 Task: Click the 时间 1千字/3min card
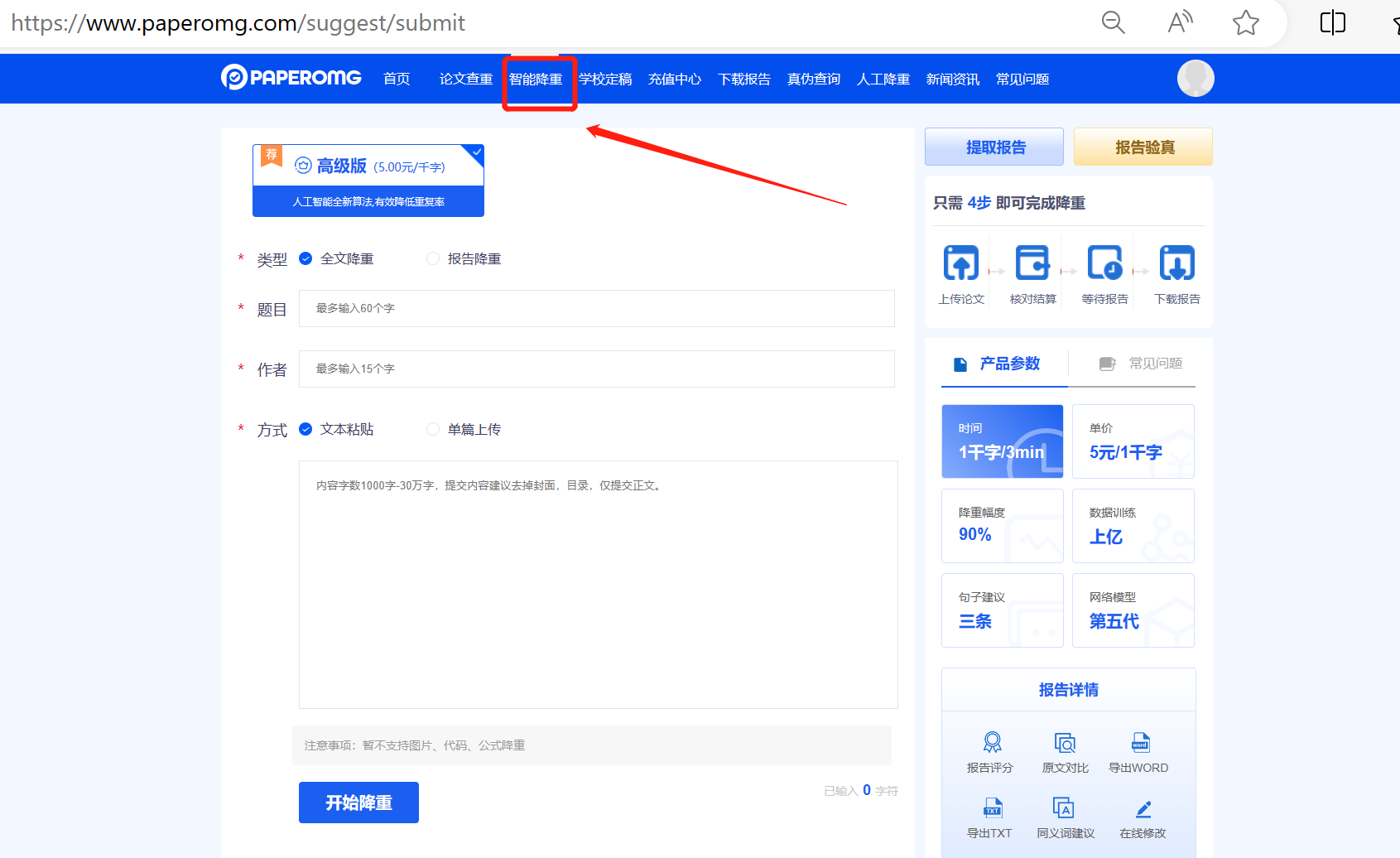click(x=1003, y=441)
